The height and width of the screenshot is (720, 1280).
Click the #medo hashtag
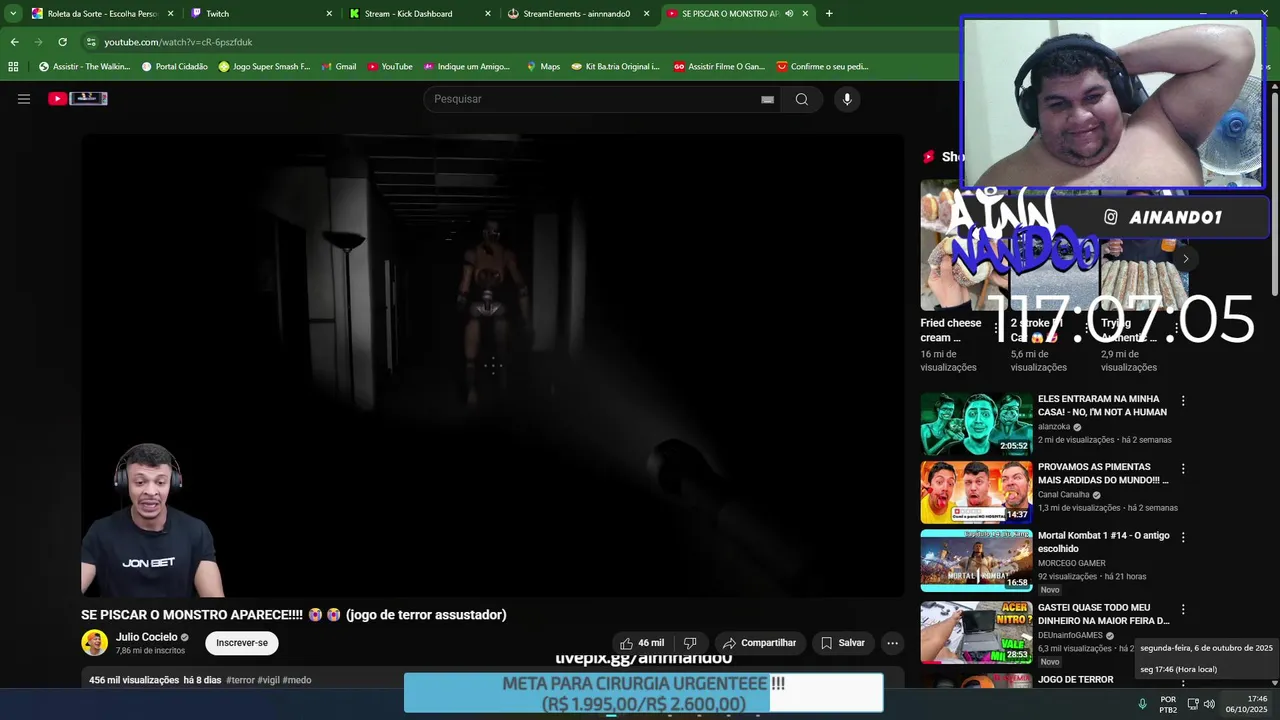pyautogui.click(x=297, y=680)
